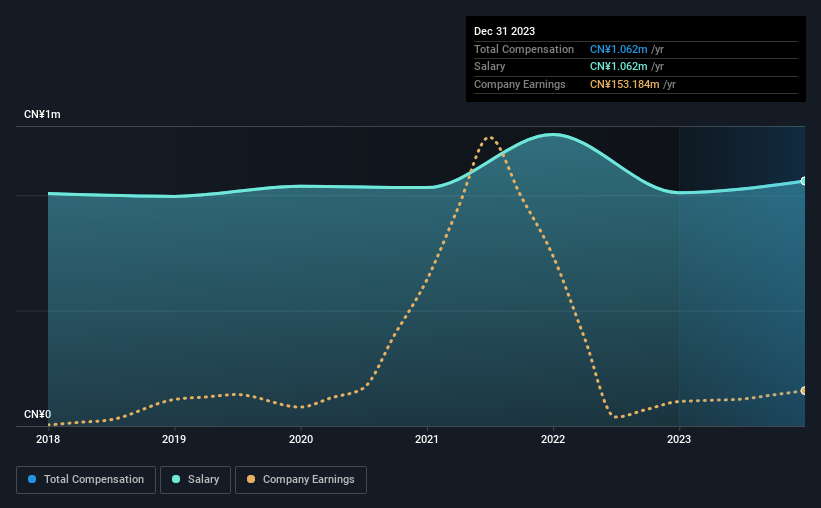Image resolution: width=821 pixels, height=508 pixels.
Task: Click the 2020 x-axis label
Action: point(301,439)
